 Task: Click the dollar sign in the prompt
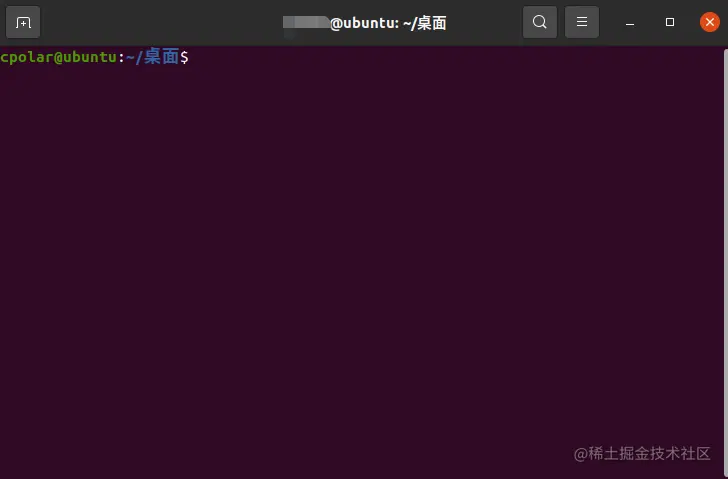(x=184, y=57)
